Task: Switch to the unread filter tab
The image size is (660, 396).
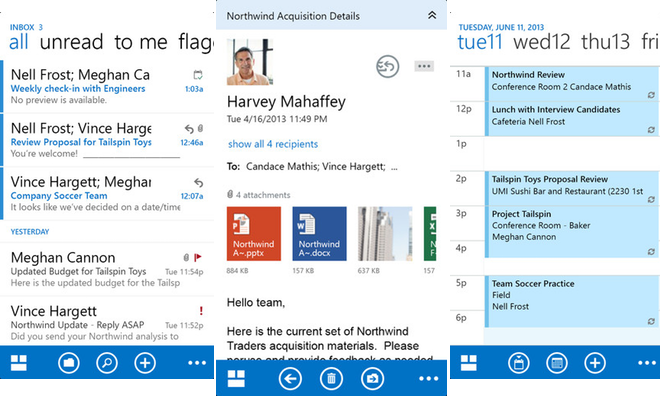Action: pyautogui.click(x=71, y=42)
